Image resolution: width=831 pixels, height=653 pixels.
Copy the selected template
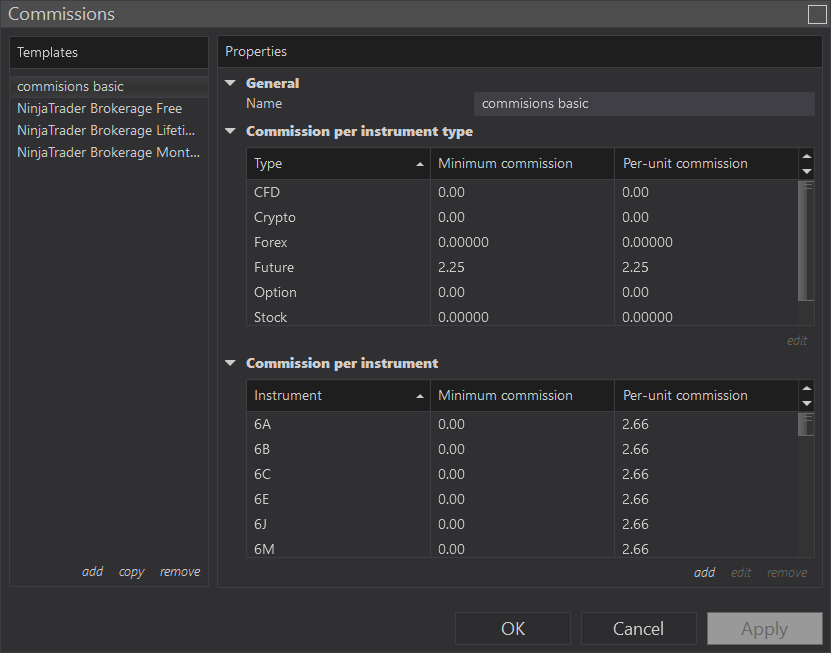[x=131, y=572]
